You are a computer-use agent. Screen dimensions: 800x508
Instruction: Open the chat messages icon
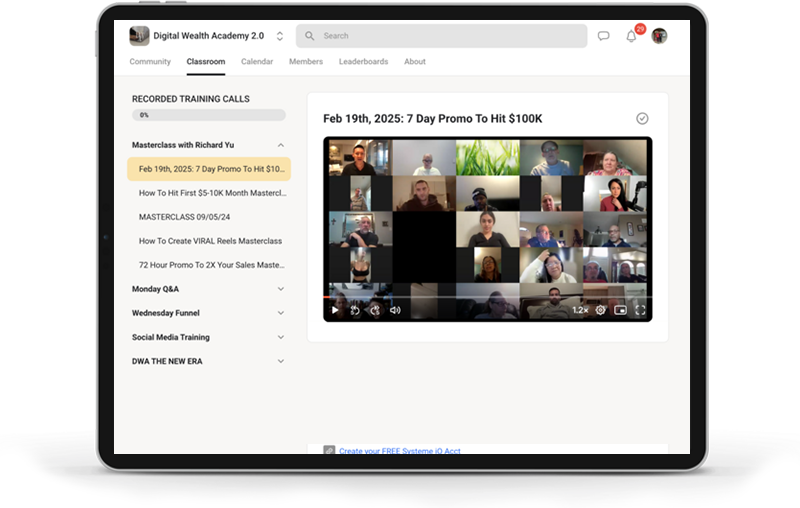(x=603, y=36)
